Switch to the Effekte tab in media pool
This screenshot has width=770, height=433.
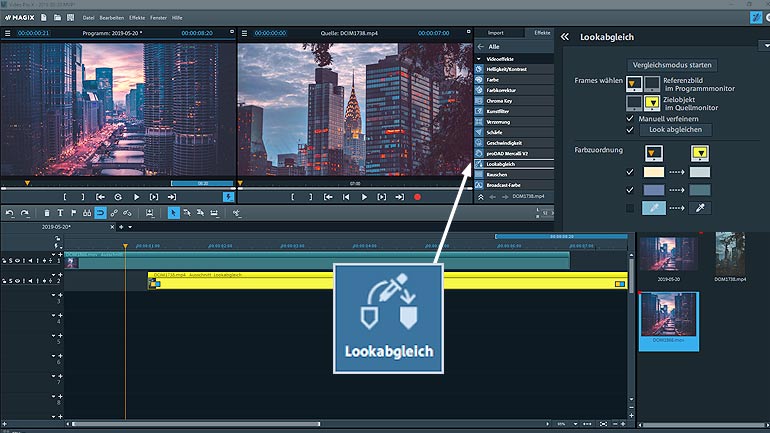pos(540,33)
